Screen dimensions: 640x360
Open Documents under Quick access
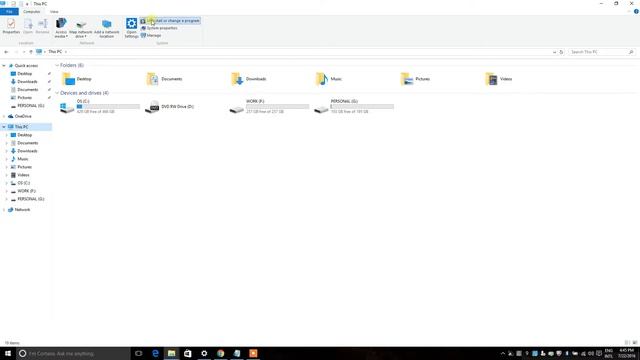pos(27,90)
